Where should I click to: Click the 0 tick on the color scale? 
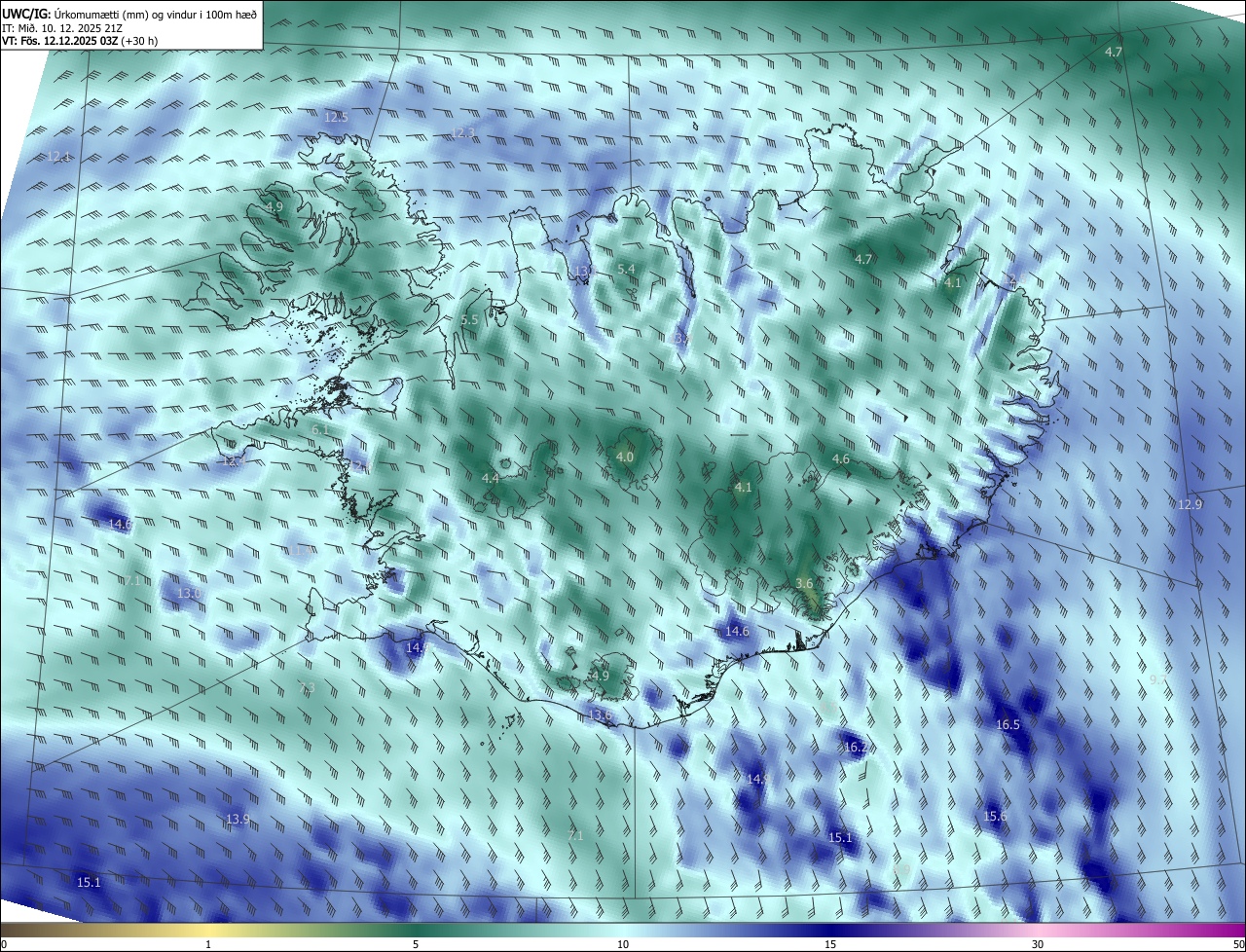[x=3, y=944]
